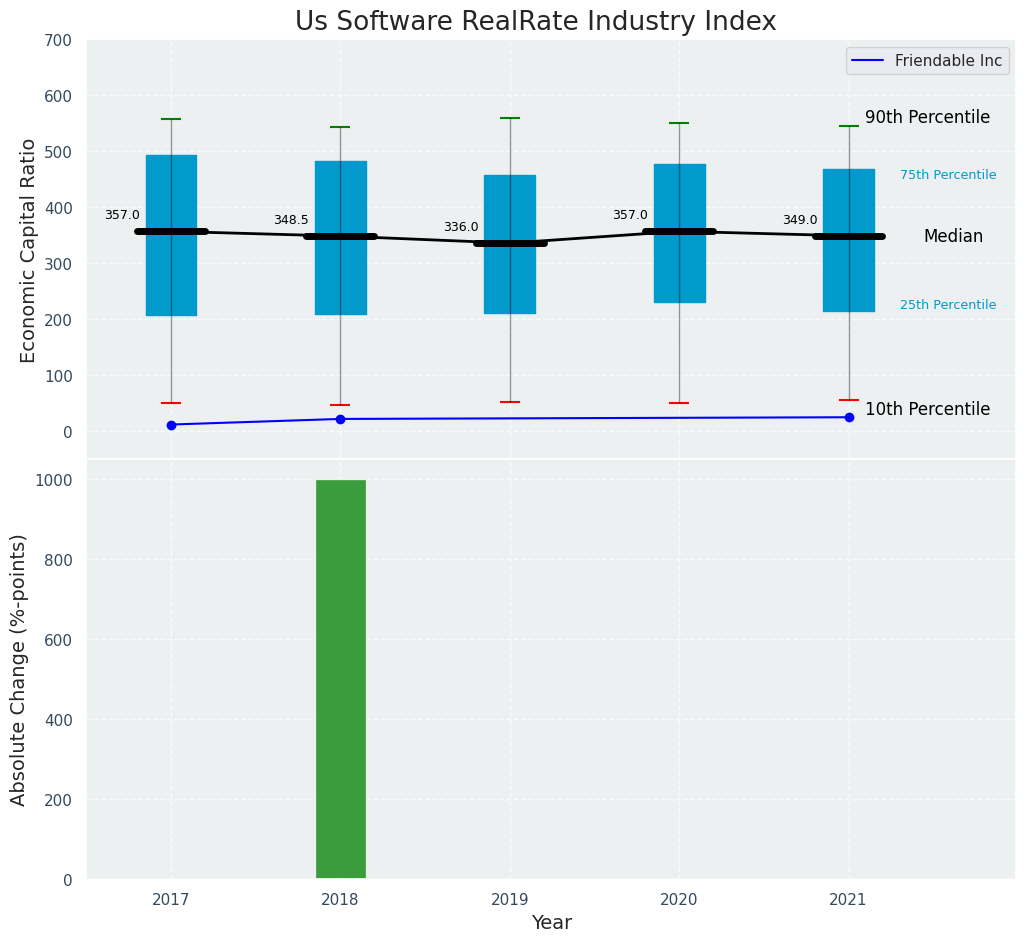Click the 2020 x-axis tick label

pyautogui.click(x=679, y=900)
